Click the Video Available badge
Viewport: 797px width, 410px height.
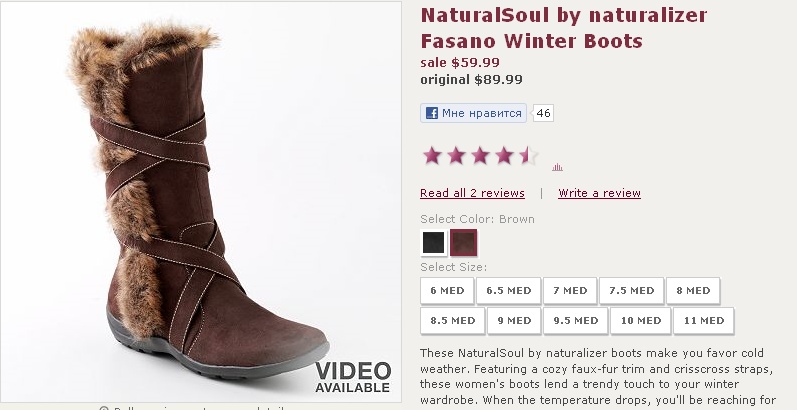coord(352,377)
